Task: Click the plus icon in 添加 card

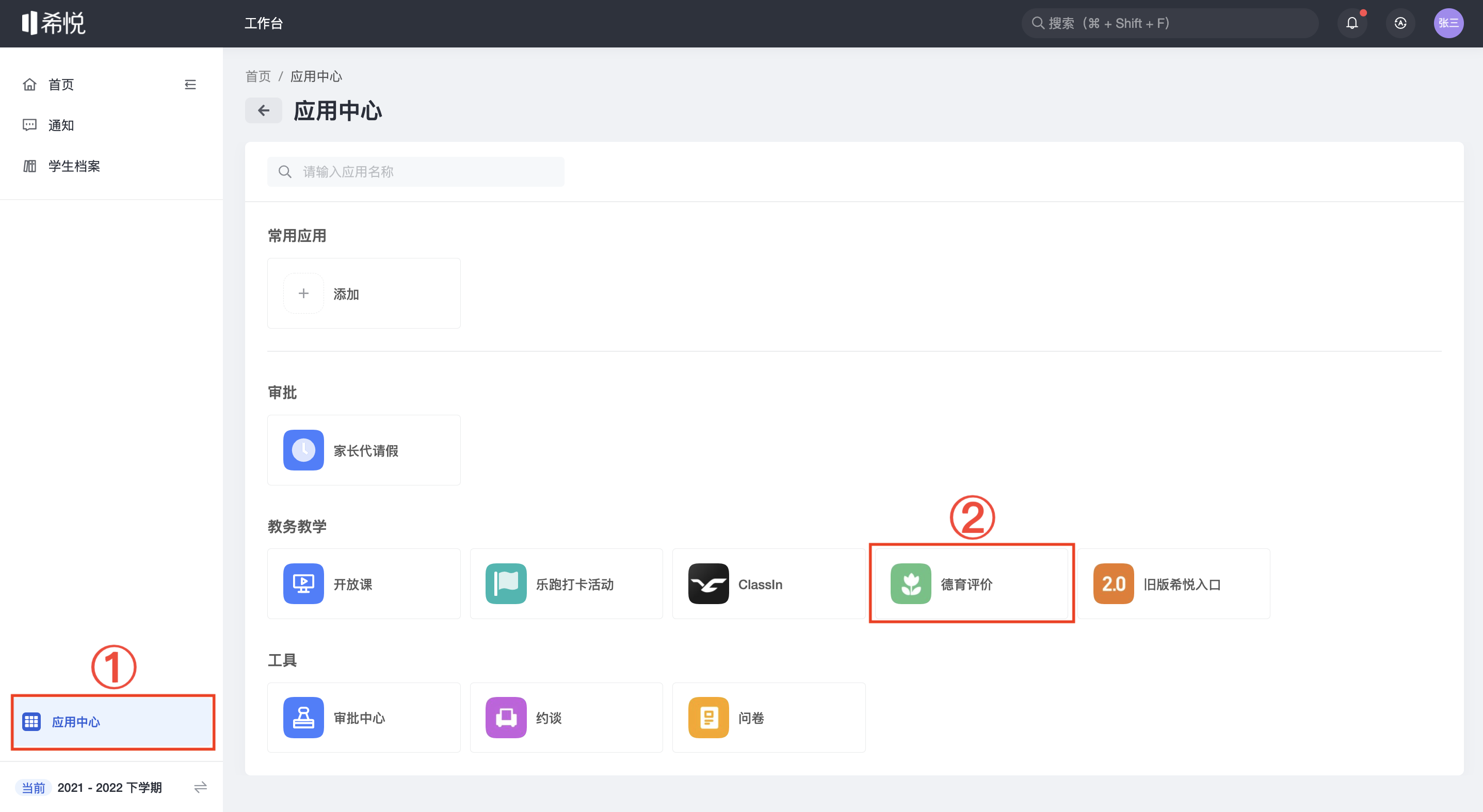Action: coord(303,294)
